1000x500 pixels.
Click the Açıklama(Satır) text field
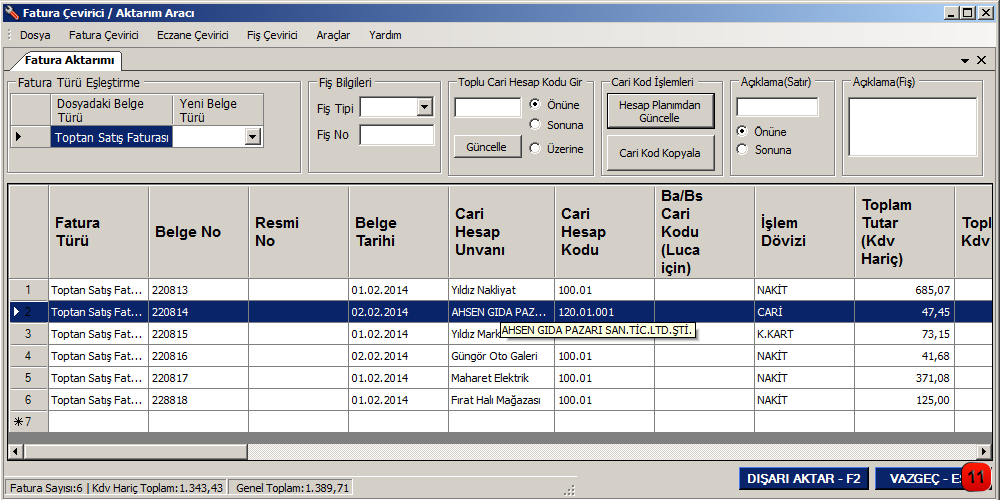(x=777, y=107)
